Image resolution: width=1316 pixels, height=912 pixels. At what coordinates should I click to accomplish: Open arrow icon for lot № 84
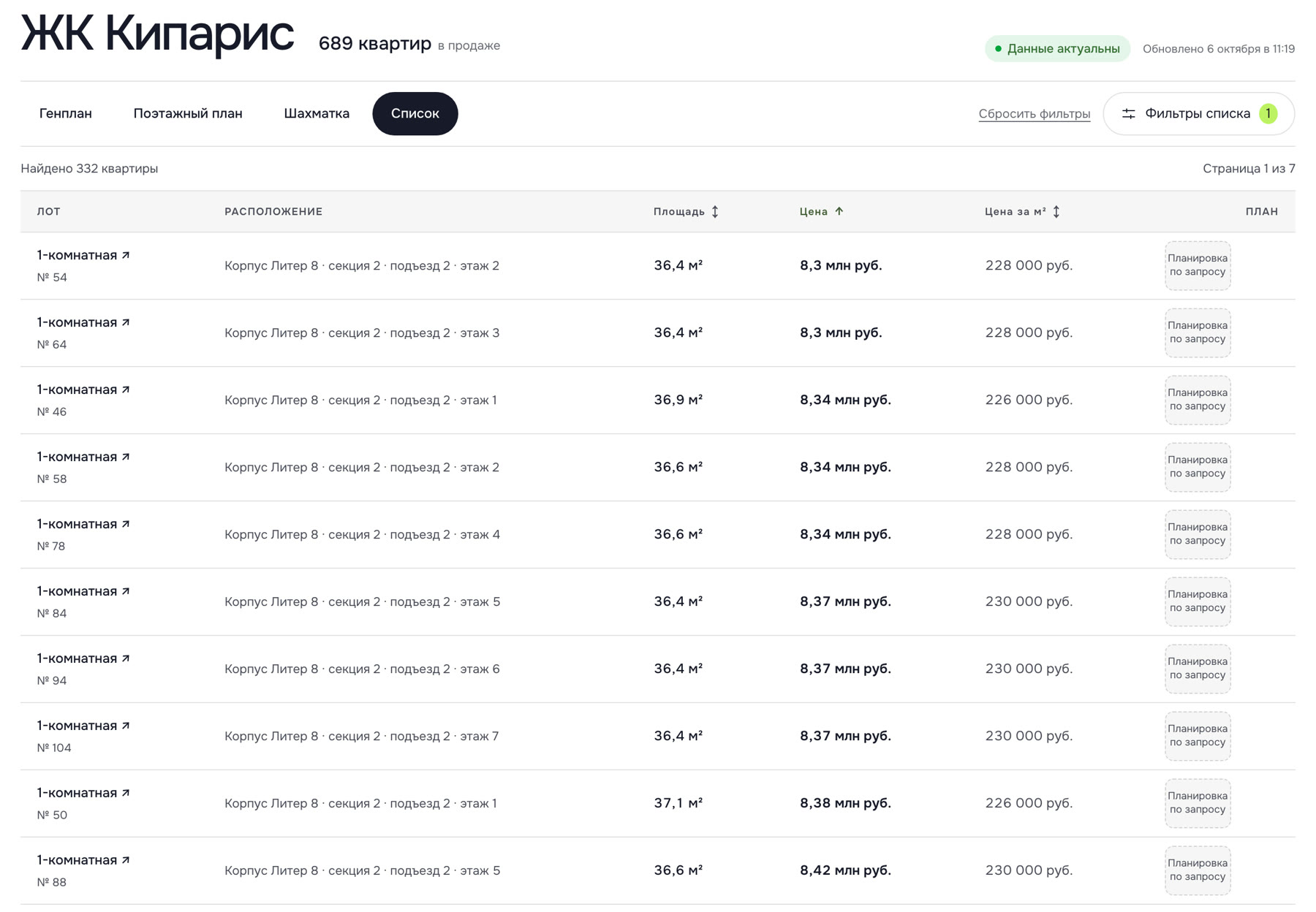tap(126, 591)
